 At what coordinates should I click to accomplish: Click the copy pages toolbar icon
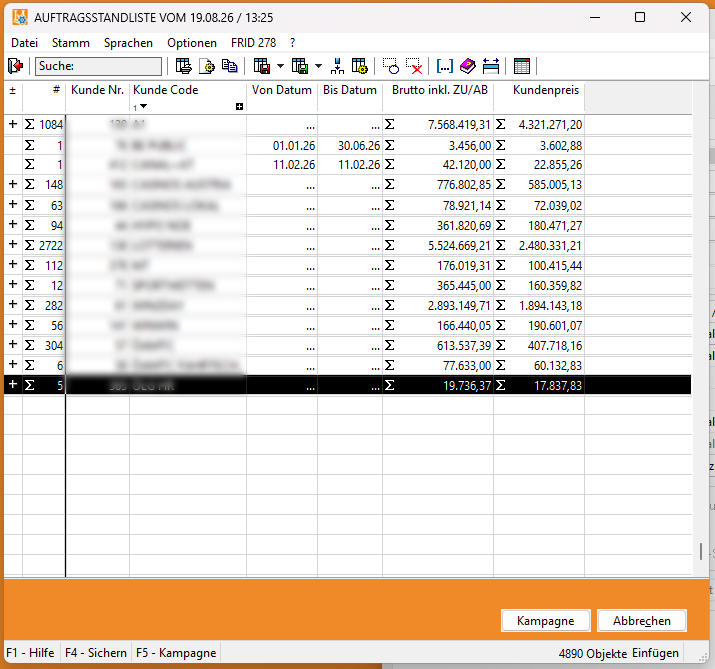(229, 66)
